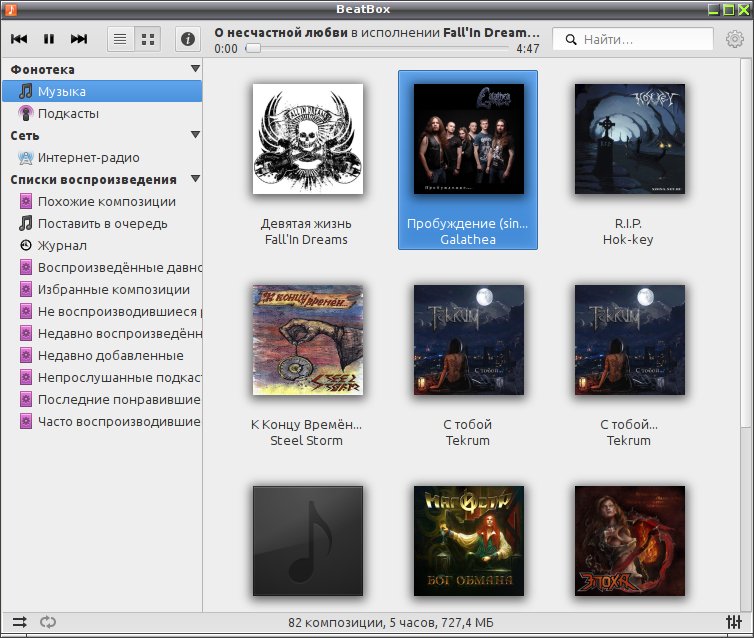Select the album with blank note cover
Viewport: 754px width, 638px height.
(x=308, y=541)
